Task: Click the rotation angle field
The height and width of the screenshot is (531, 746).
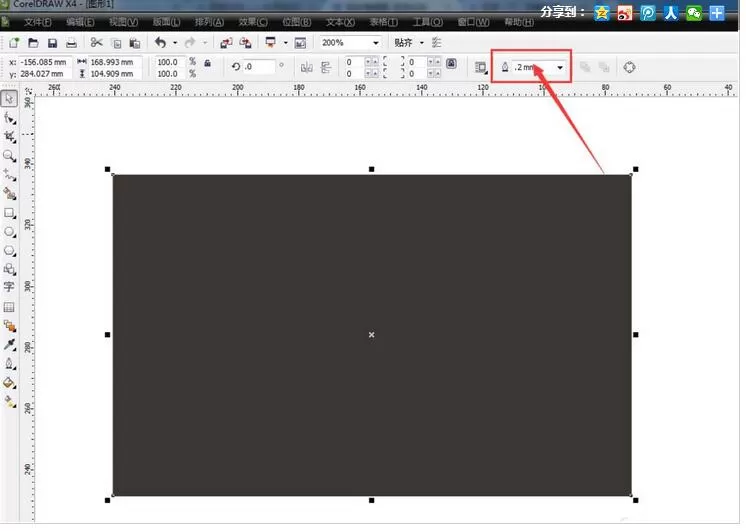Action: (259, 67)
